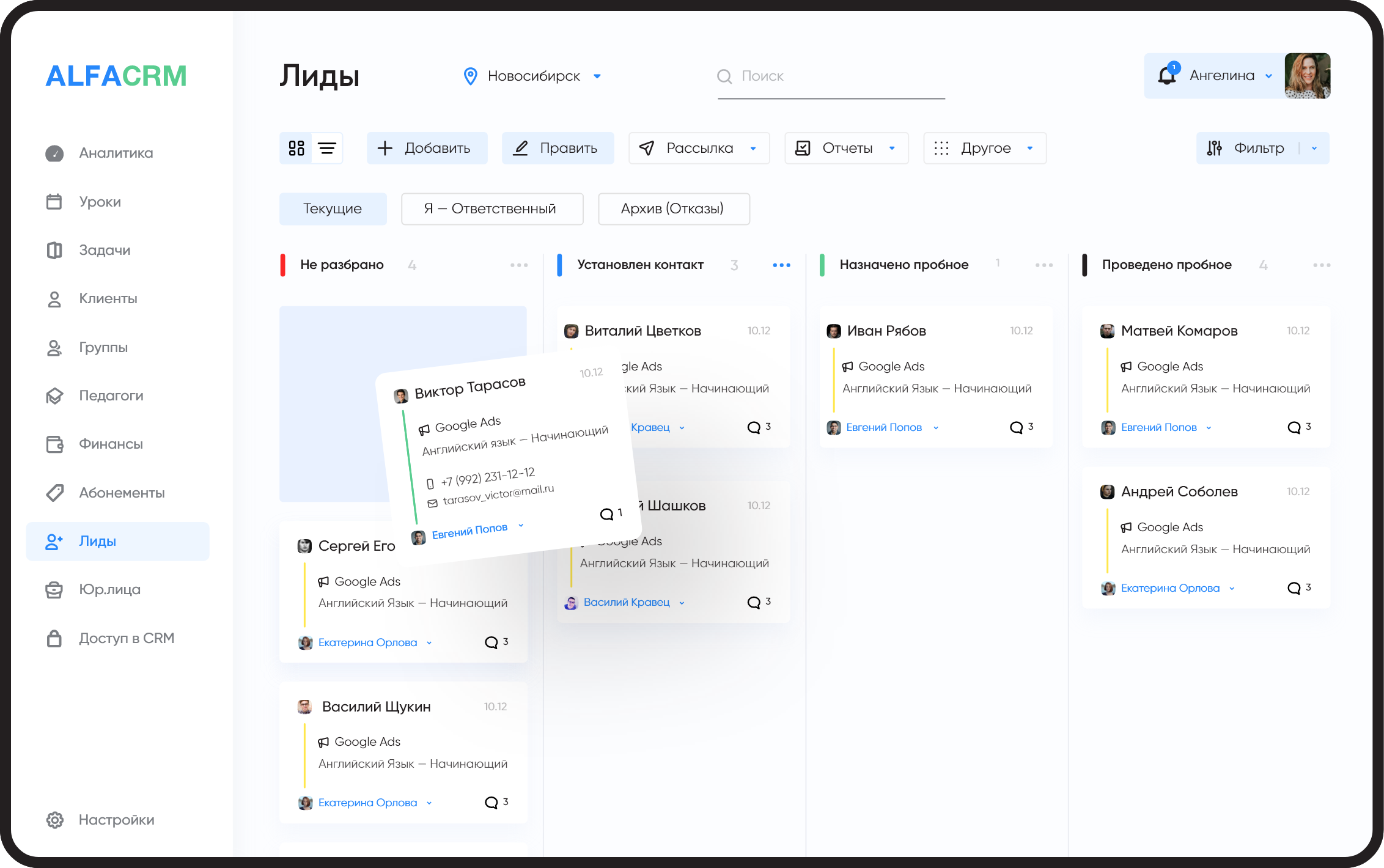This screenshot has height=868, width=1384.
Task: Open the Финансы section icon
Action: pyautogui.click(x=54, y=444)
